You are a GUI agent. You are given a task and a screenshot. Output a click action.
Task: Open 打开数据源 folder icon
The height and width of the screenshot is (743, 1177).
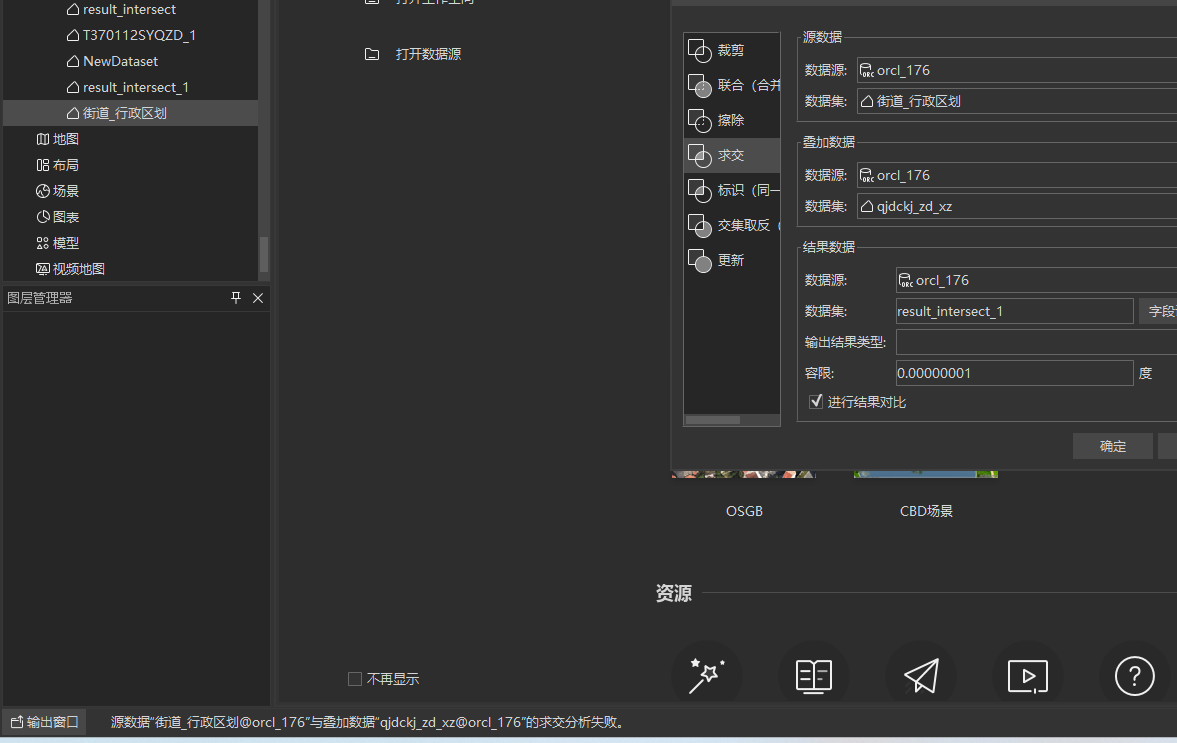tap(372, 54)
